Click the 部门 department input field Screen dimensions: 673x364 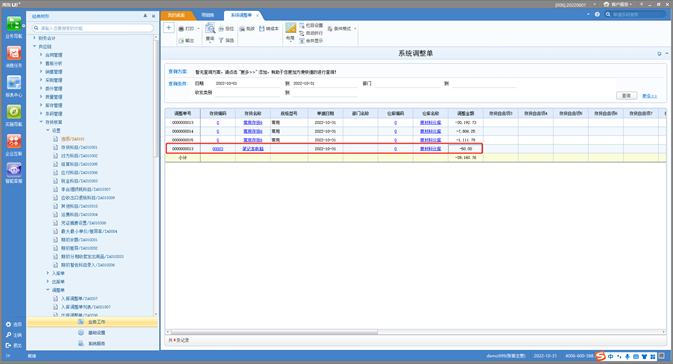406,84
